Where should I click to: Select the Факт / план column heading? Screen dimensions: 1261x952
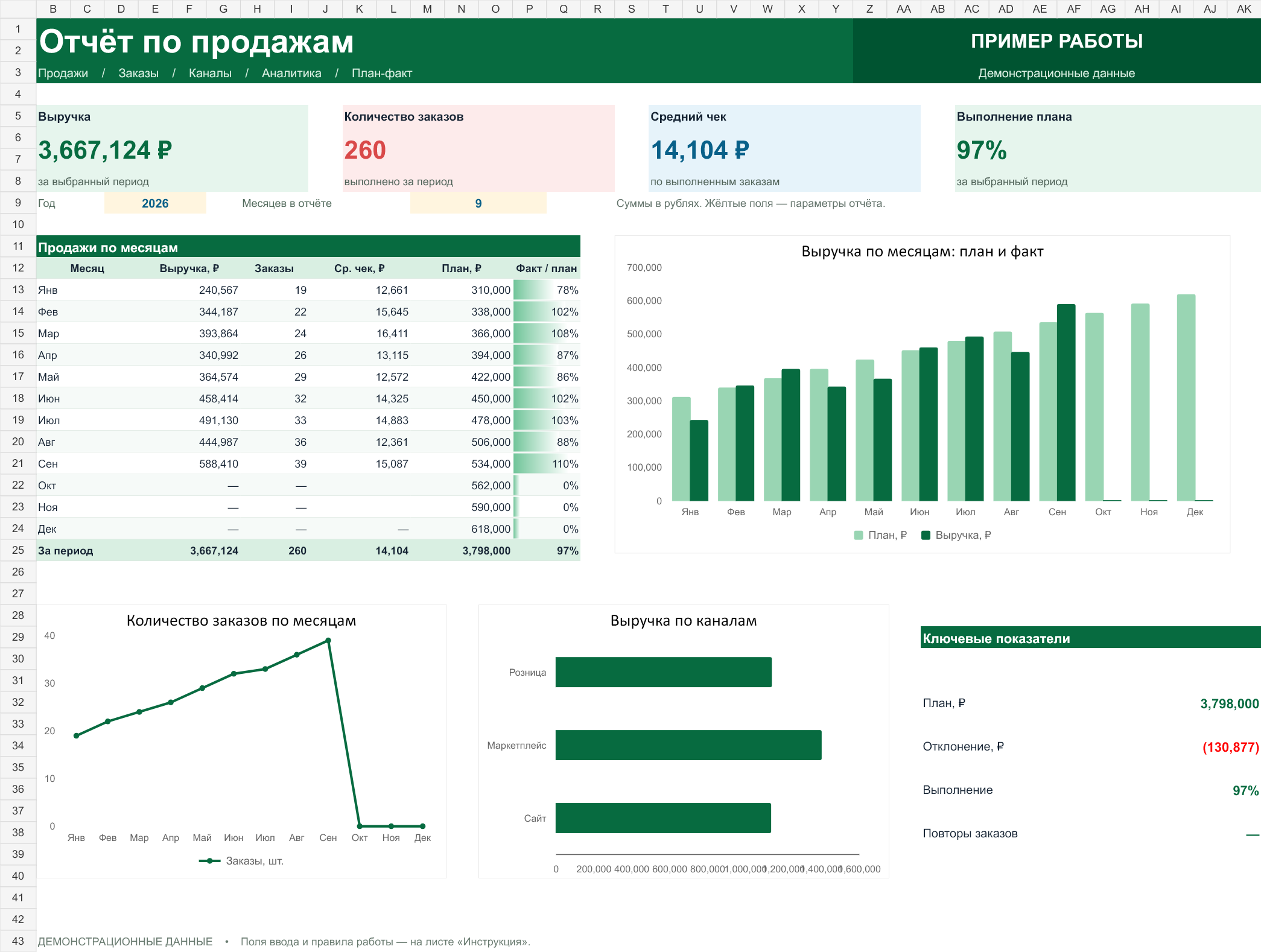tap(547, 268)
